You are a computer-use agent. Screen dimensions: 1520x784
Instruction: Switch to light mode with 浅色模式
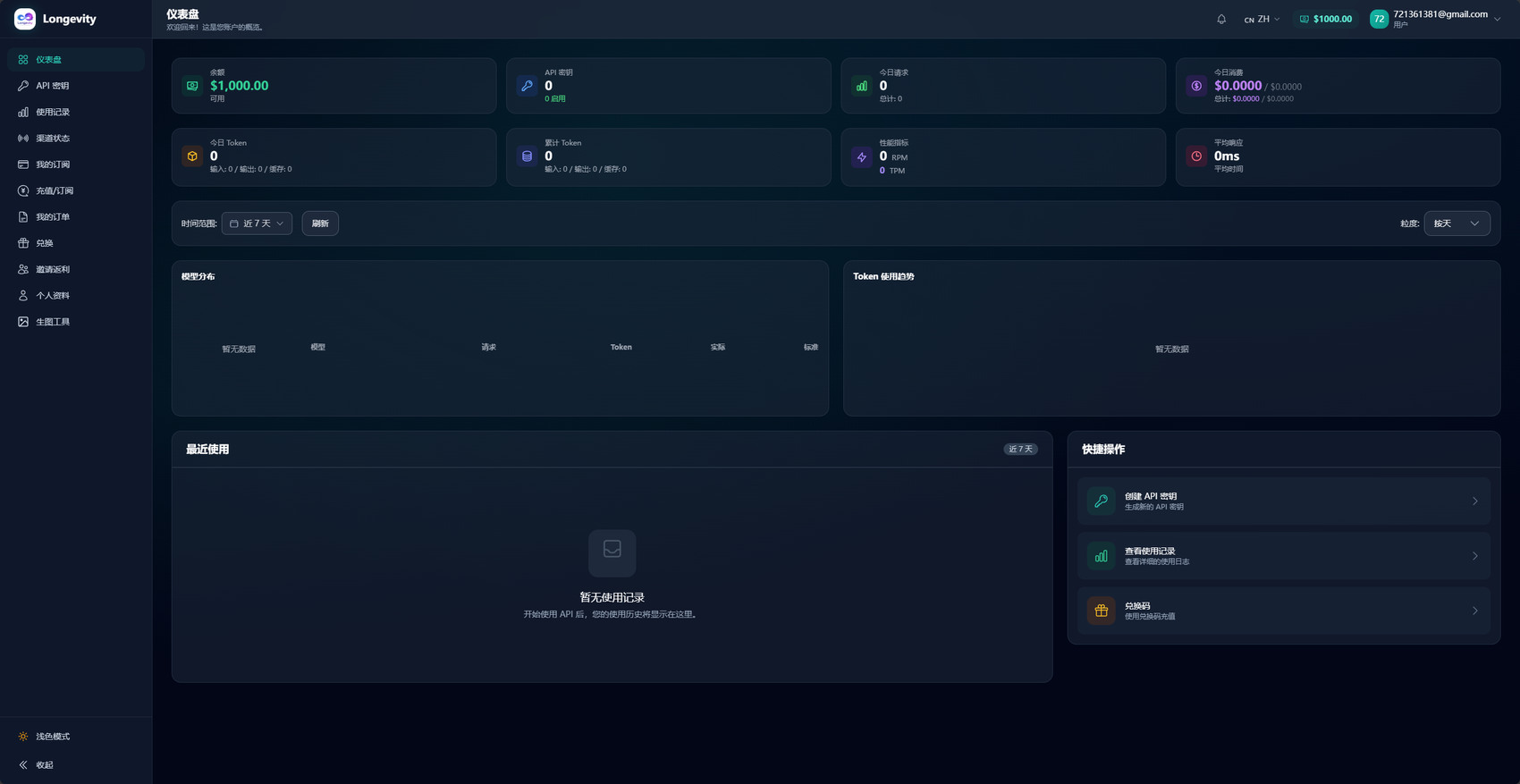(76, 737)
